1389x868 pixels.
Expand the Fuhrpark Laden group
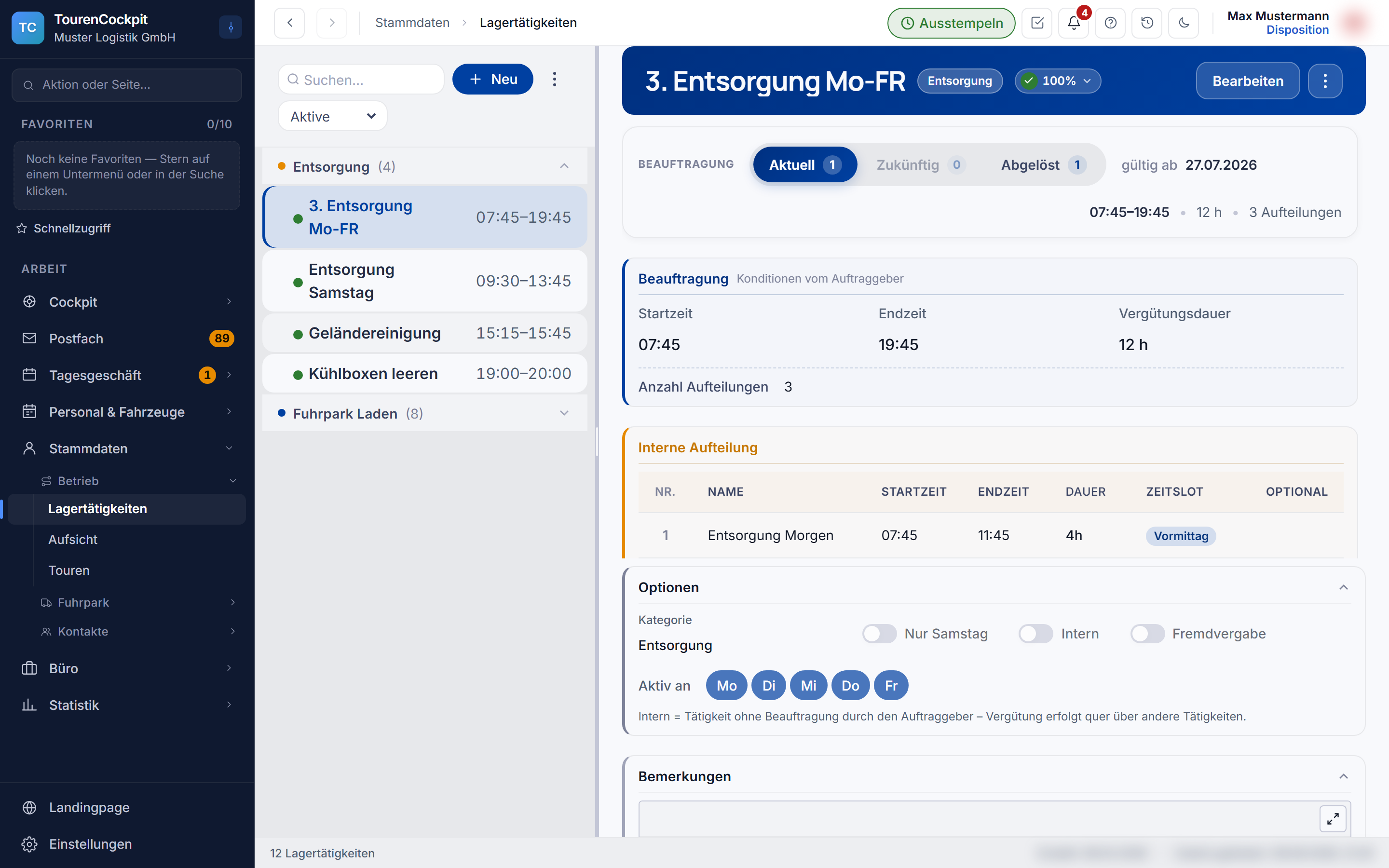425,413
